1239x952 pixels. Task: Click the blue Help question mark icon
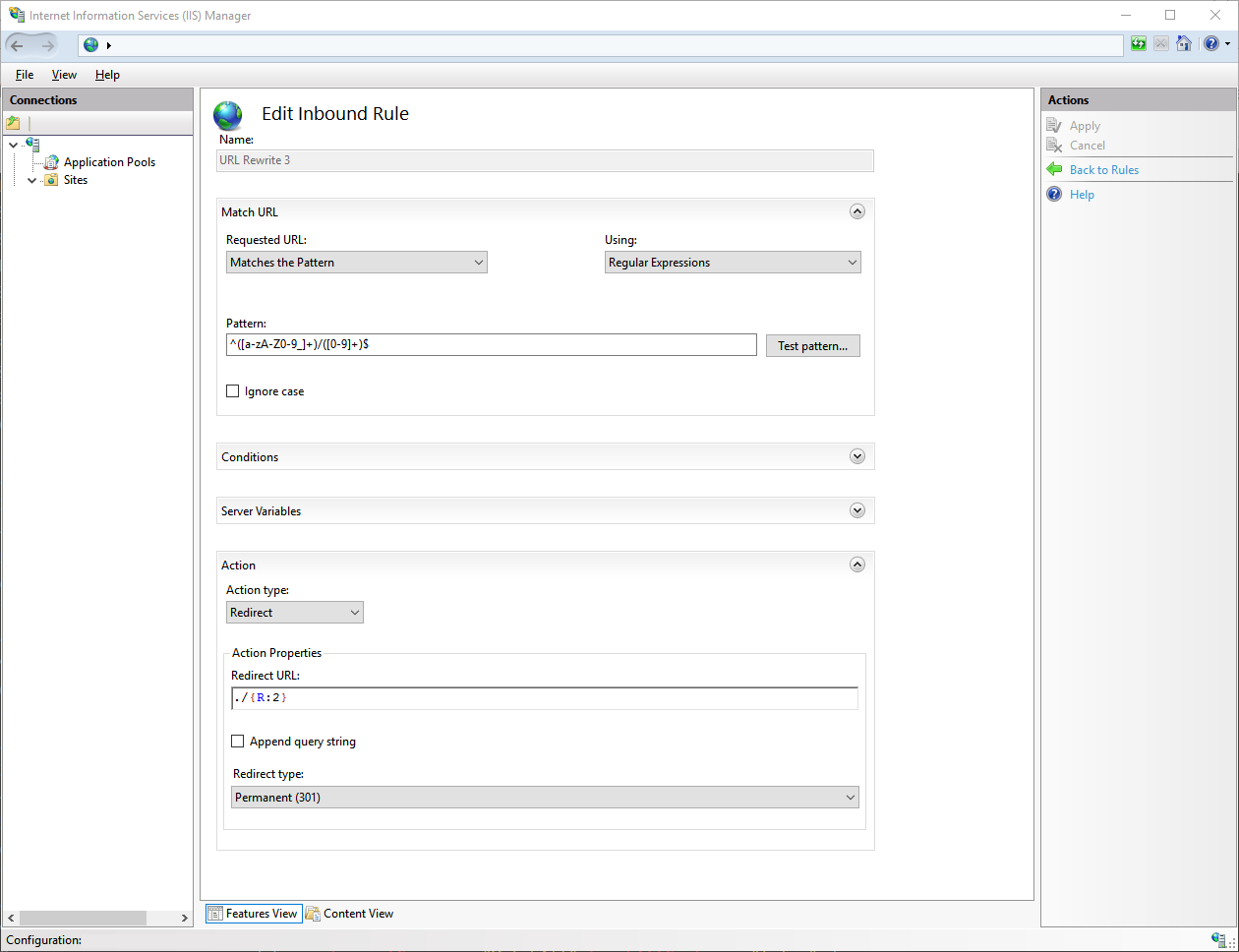1054,195
